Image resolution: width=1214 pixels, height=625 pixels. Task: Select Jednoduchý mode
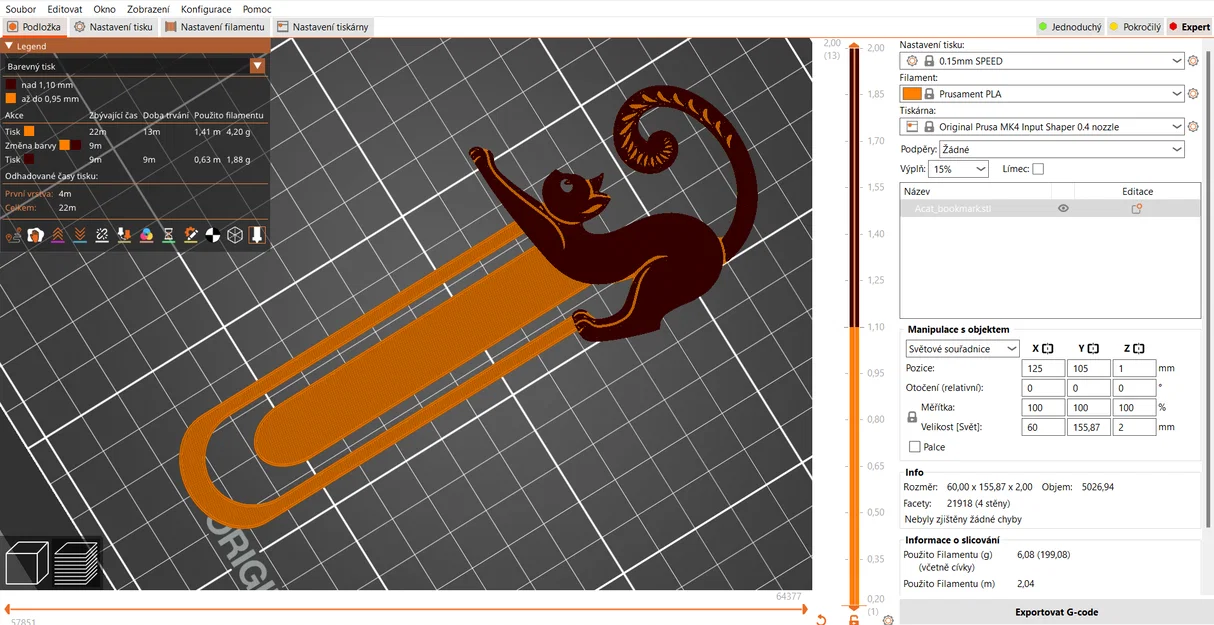[x=1068, y=27]
